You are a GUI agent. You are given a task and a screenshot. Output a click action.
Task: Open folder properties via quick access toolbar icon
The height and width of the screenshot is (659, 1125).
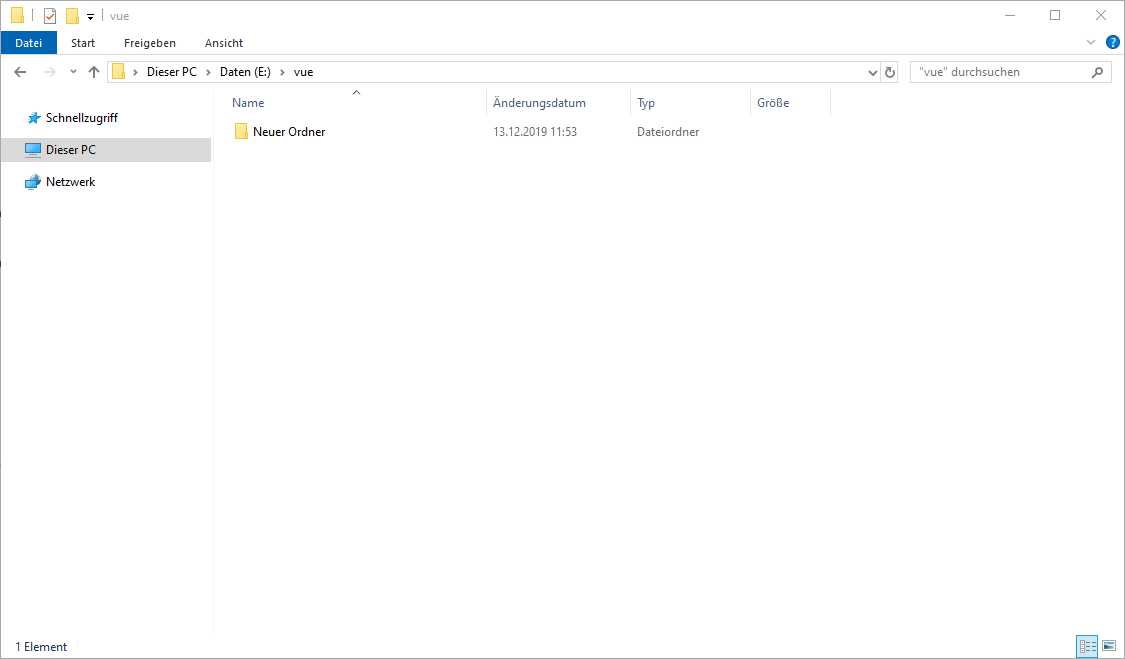[x=49, y=15]
